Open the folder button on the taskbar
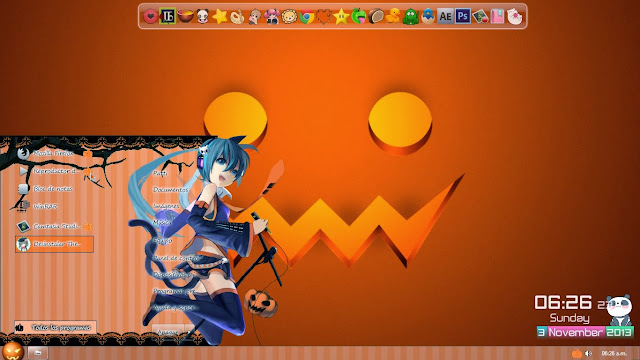Screen dimensions: 640x360 (x=38, y=353)
